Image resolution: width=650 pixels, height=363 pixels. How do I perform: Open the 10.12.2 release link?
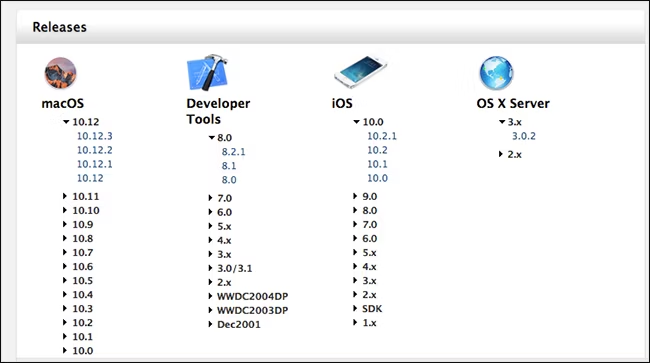pos(95,150)
